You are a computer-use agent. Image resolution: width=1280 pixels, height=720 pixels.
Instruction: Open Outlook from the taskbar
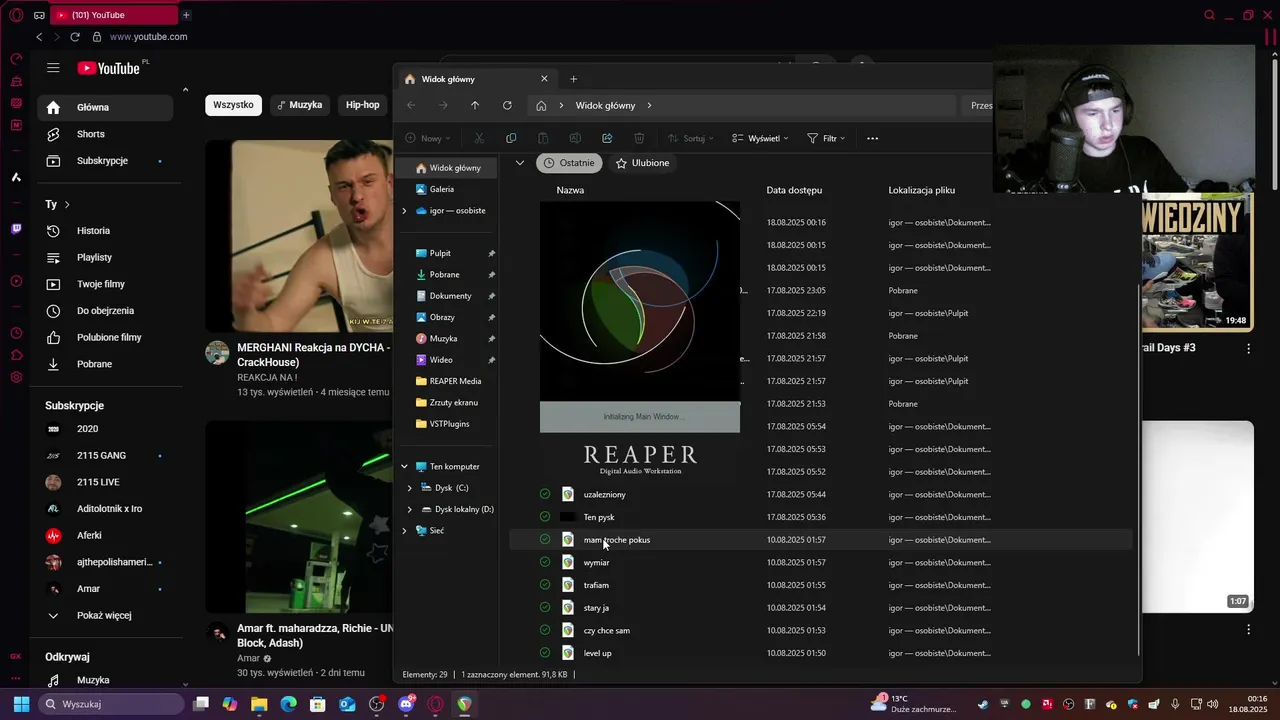pos(347,704)
